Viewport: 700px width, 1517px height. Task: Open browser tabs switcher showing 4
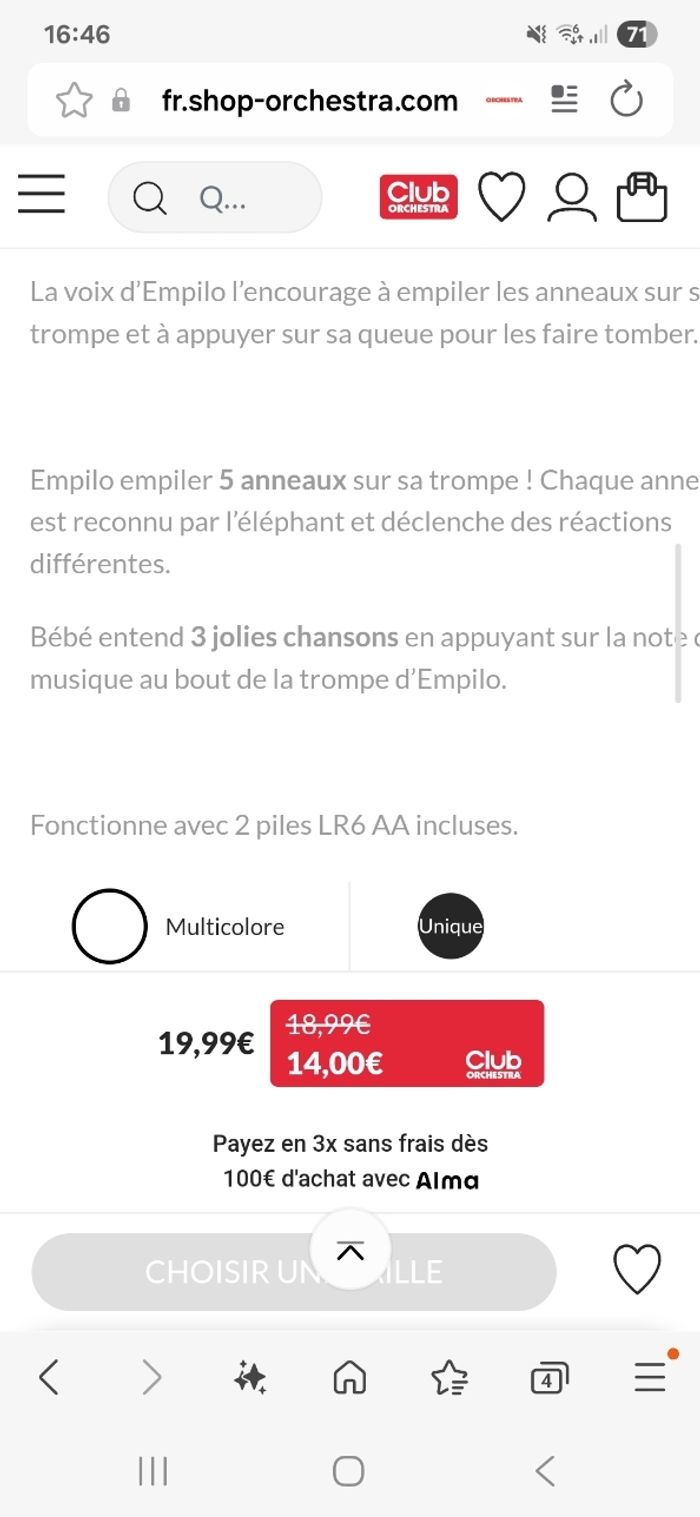click(x=548, y=1380)
